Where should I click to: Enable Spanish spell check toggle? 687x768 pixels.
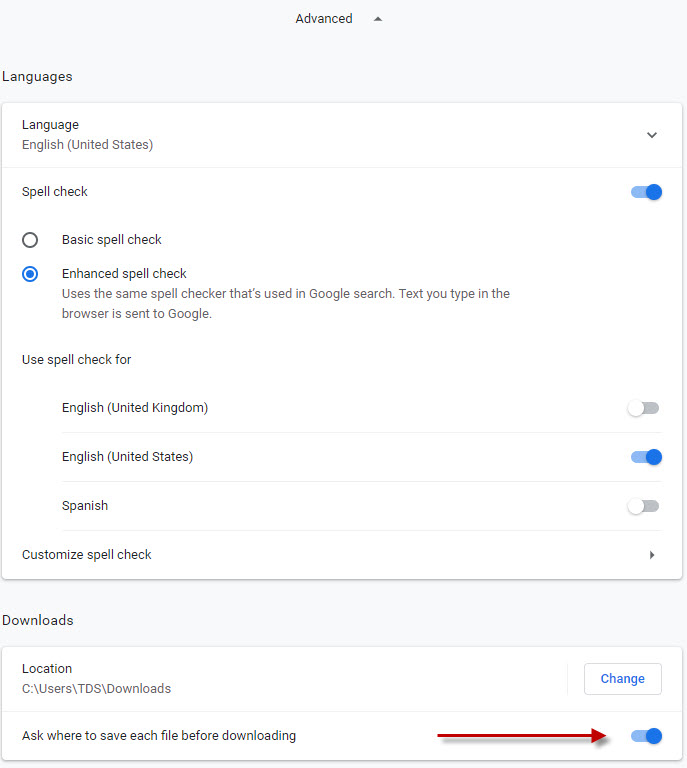pos(643,506)
